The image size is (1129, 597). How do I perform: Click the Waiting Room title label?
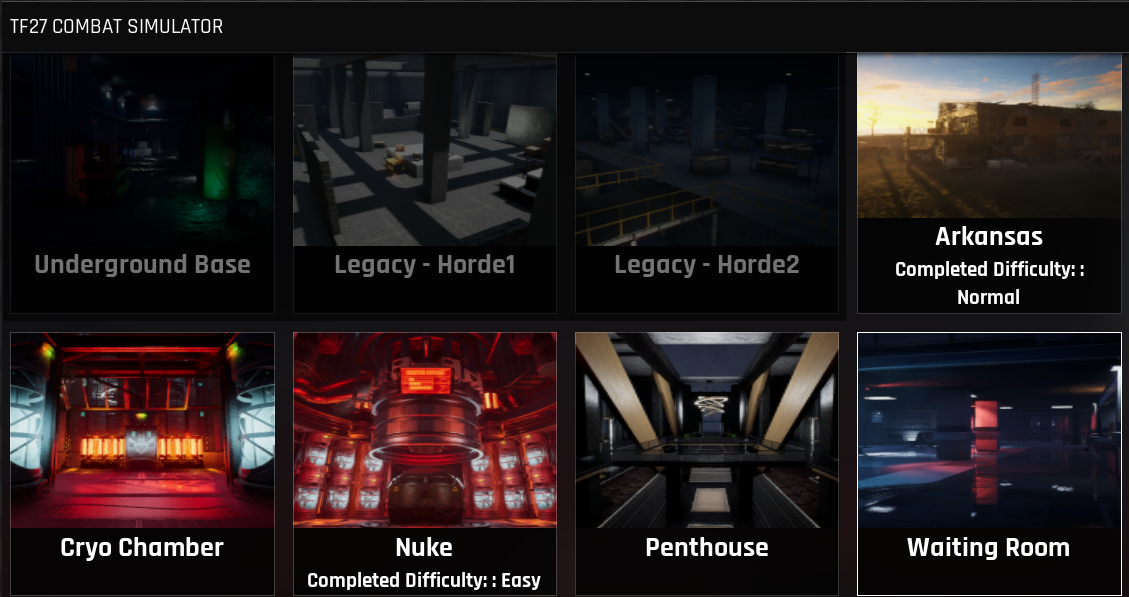click(x=989, y=547)
